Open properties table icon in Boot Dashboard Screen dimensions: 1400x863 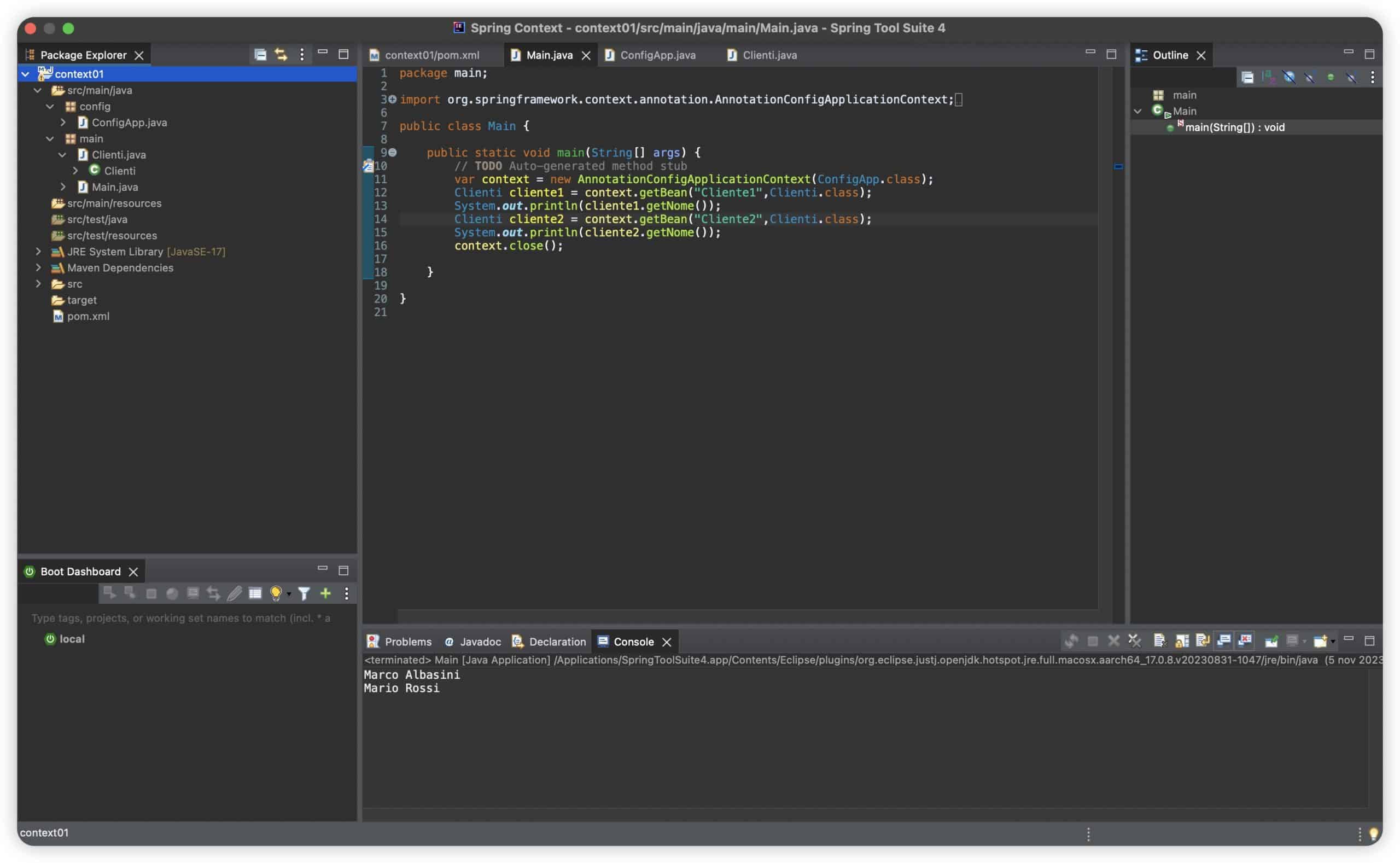click(255, 593)
